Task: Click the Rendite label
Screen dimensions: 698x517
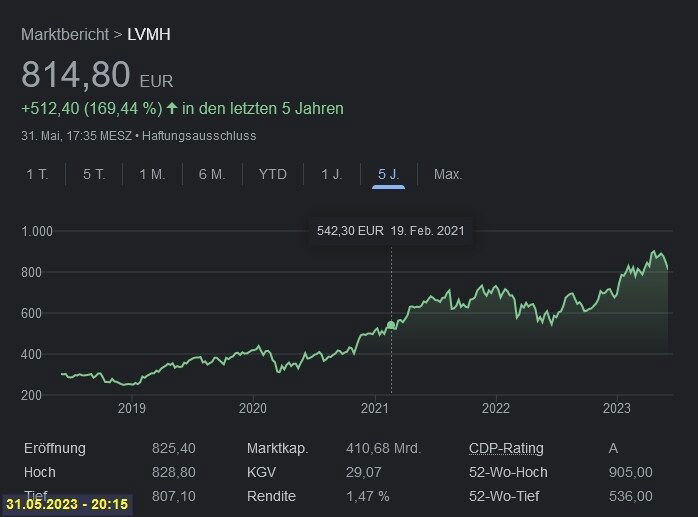Action: pyautogui.click(x=271, y=496)
